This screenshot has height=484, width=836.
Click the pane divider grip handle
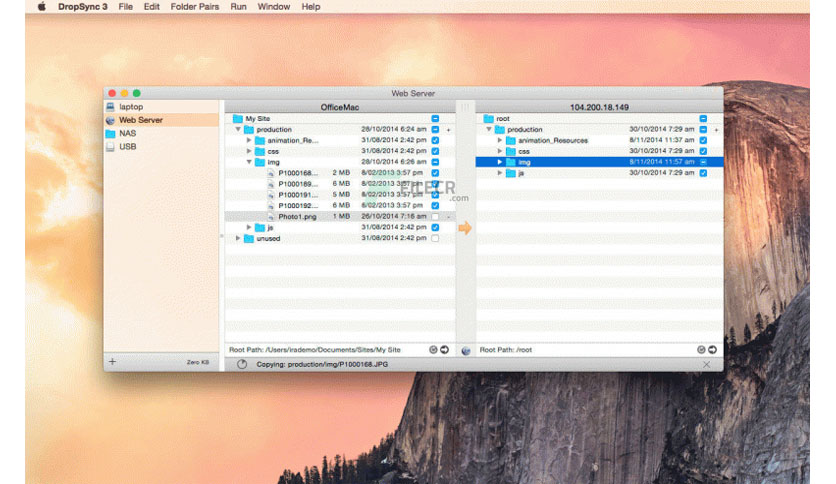(465, 107)
